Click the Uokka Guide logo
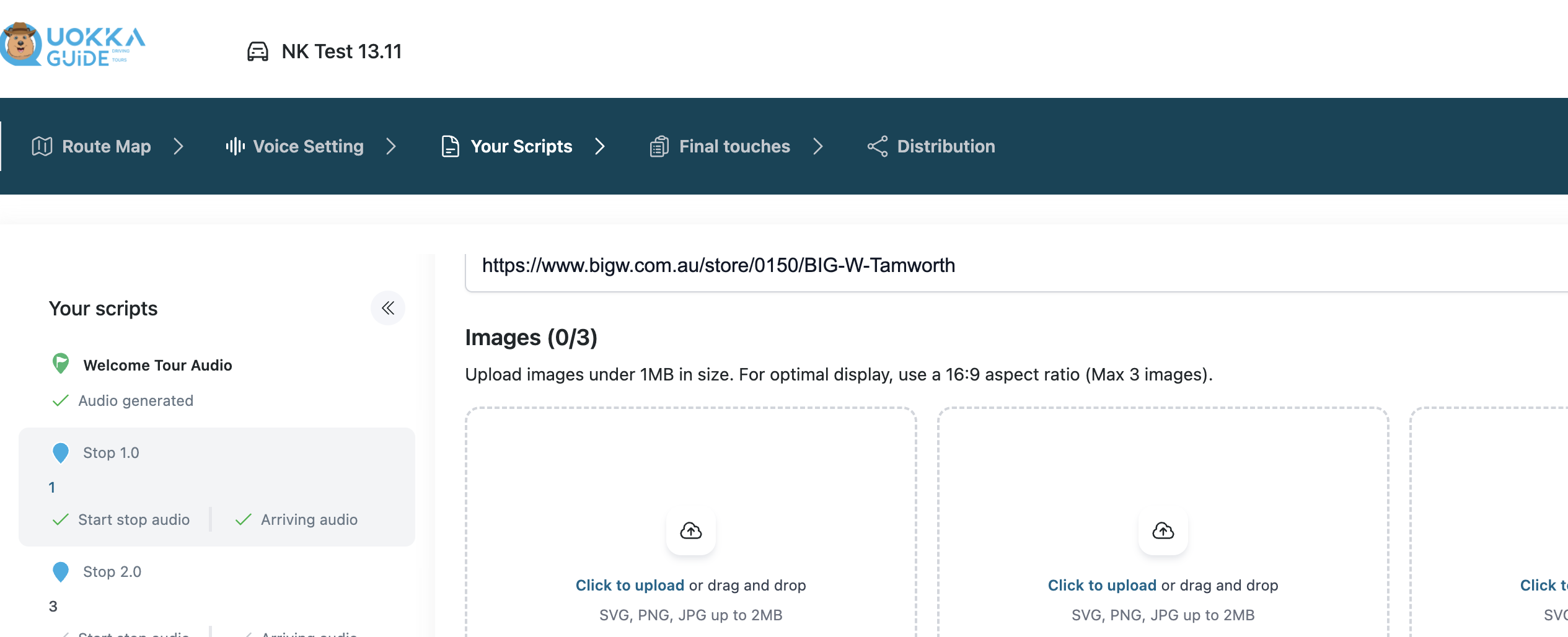 coord(73,45)
